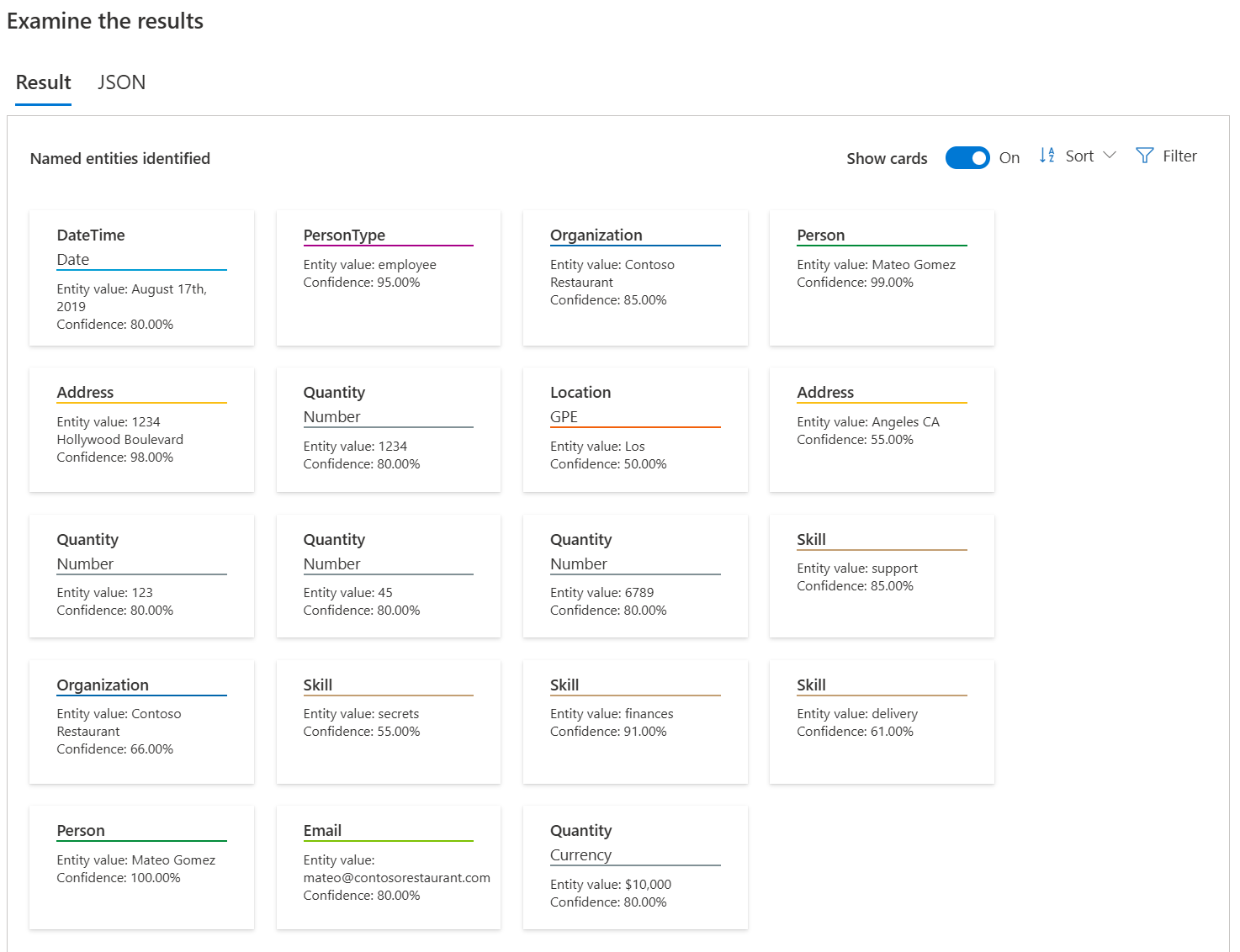Click the Show cards label
This screenshot has height=952, width=1240.
(887, 159)
